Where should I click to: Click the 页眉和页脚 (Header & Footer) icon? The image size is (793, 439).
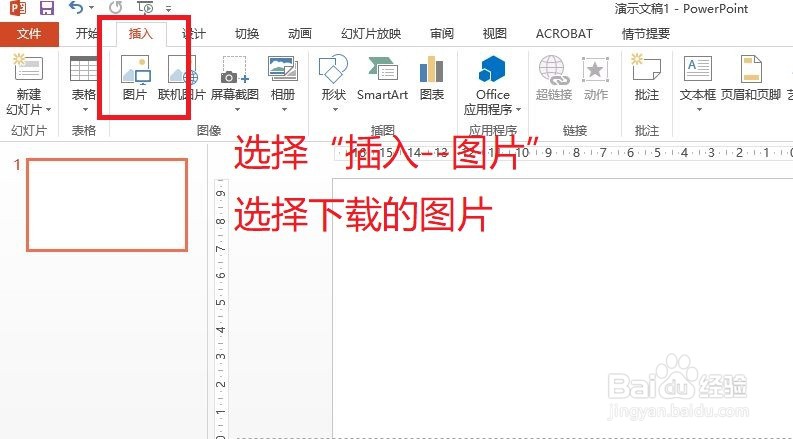pyautogui.click(x=751, y=69)
